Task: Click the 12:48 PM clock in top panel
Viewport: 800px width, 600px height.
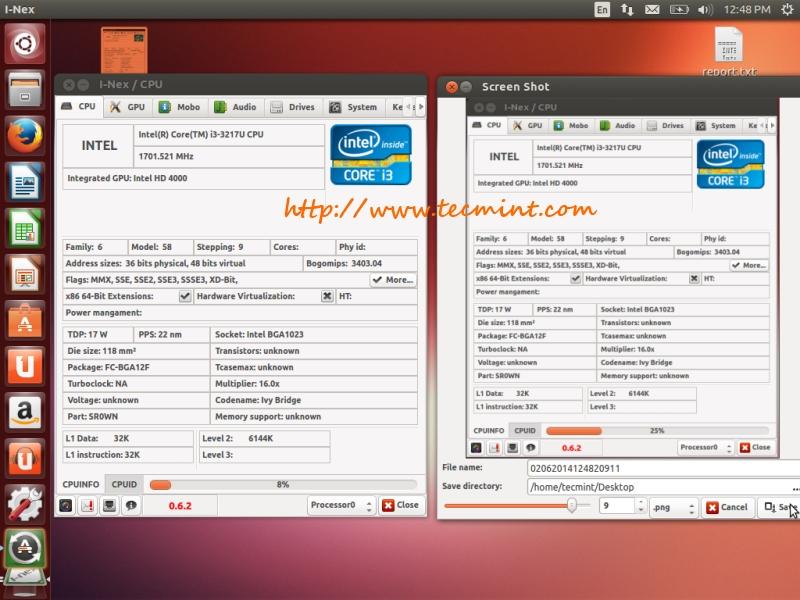Action: click(747, 9)
